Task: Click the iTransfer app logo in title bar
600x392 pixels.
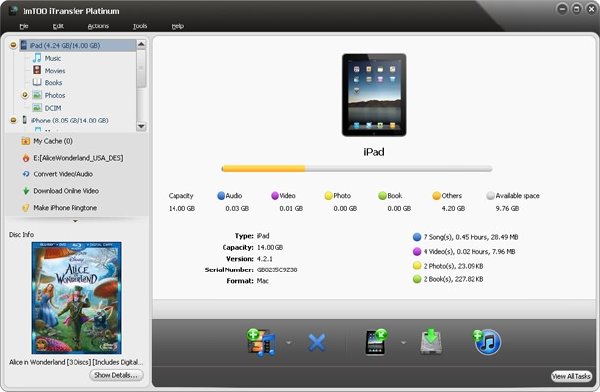Action: pos(13,10)
